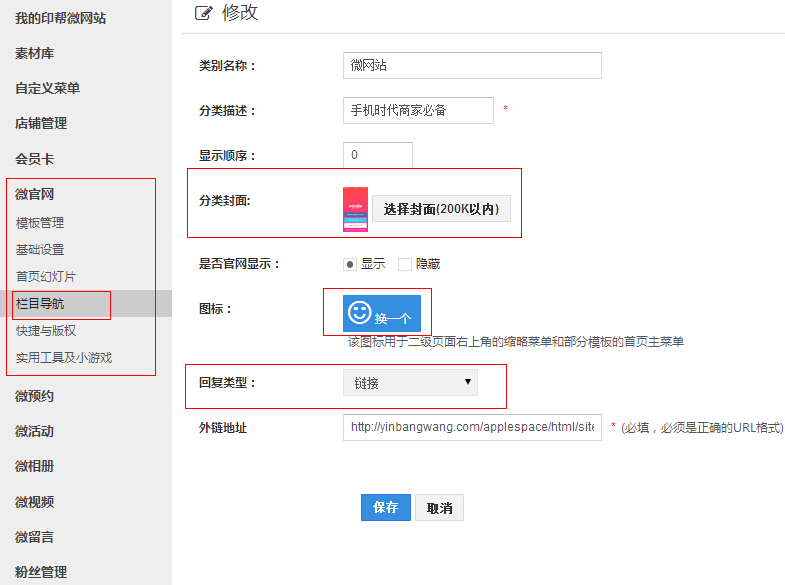Open 基础设置 submenu item

point(40,249)
